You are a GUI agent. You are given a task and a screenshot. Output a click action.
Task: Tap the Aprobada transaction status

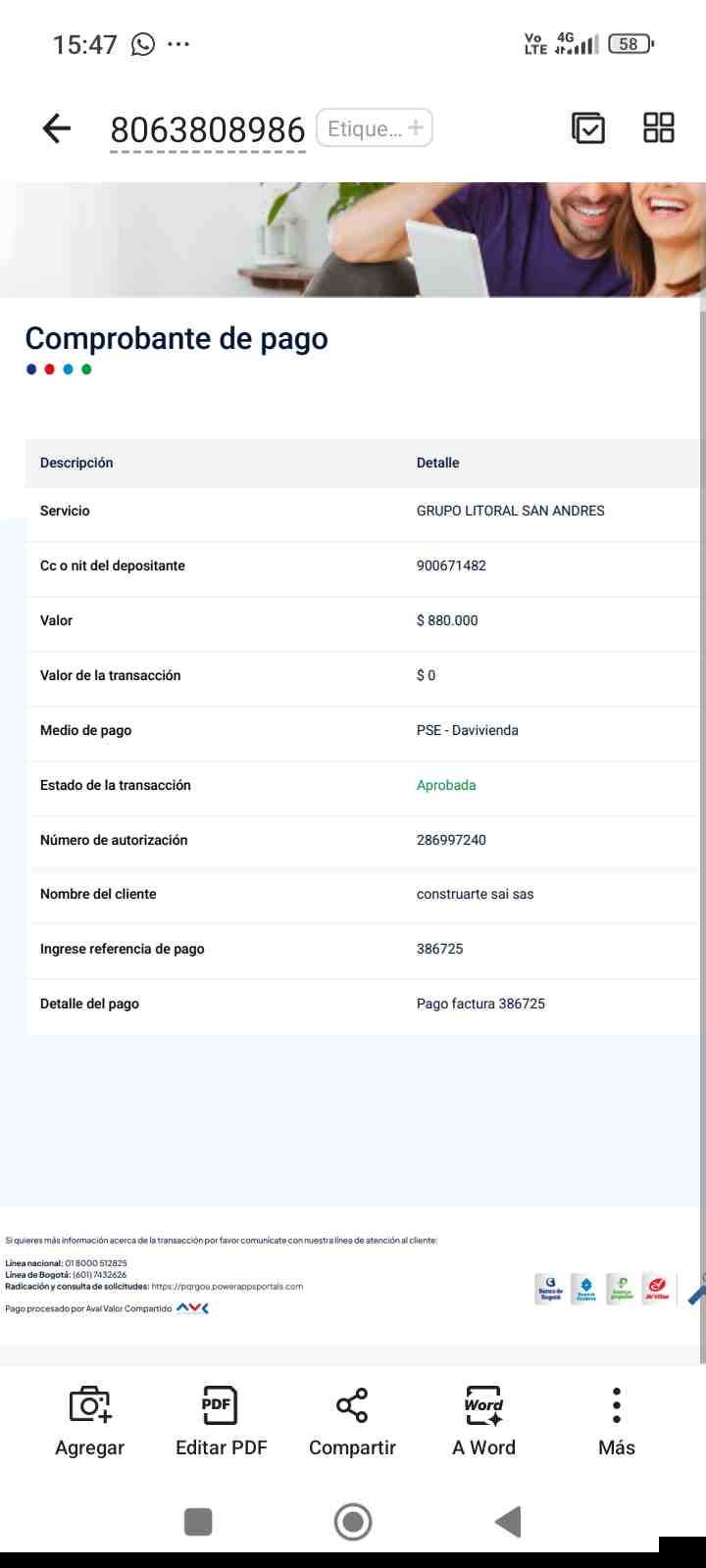(x=446, y=785)
